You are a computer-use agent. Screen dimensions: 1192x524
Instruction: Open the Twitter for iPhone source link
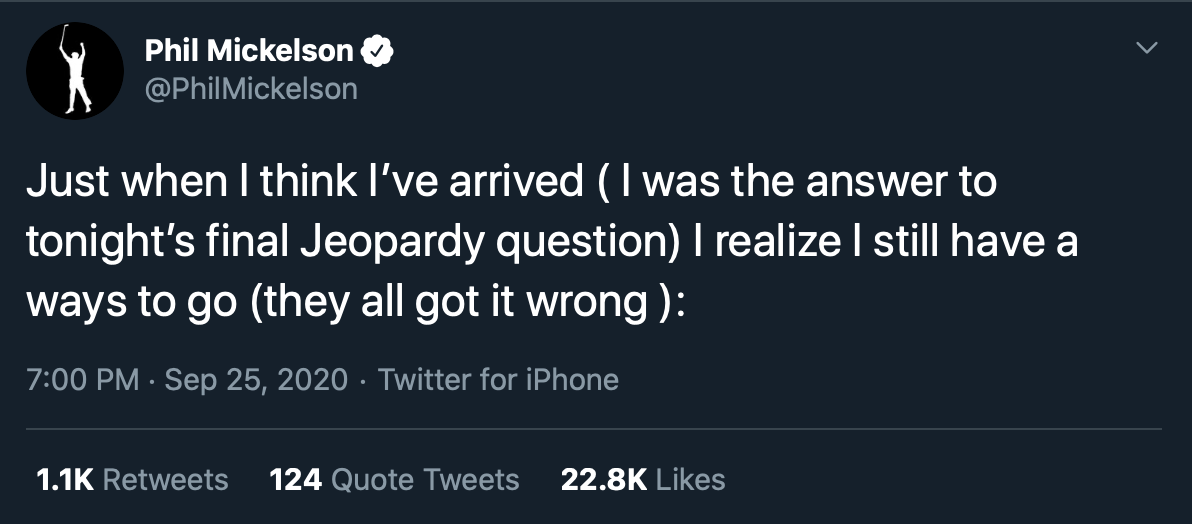point(498,379)
